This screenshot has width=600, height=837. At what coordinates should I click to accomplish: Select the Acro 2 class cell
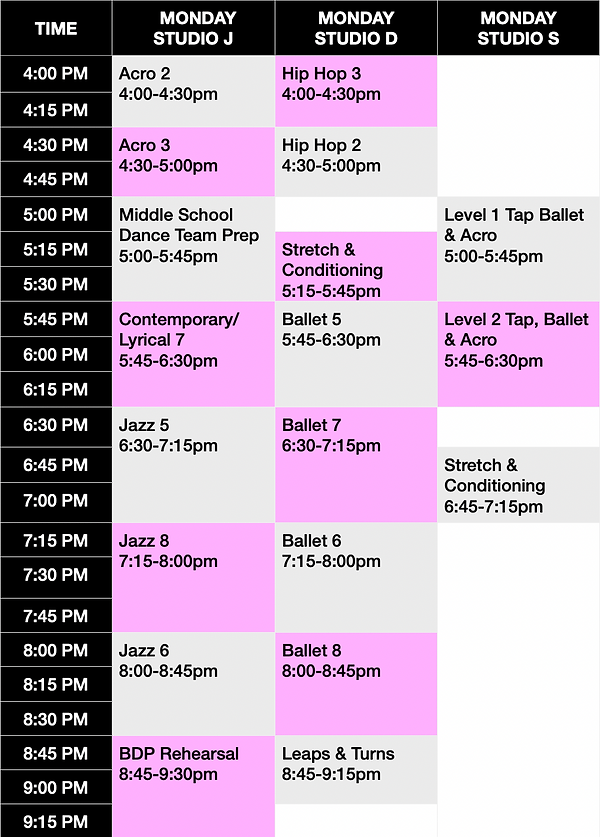(193, 91)
